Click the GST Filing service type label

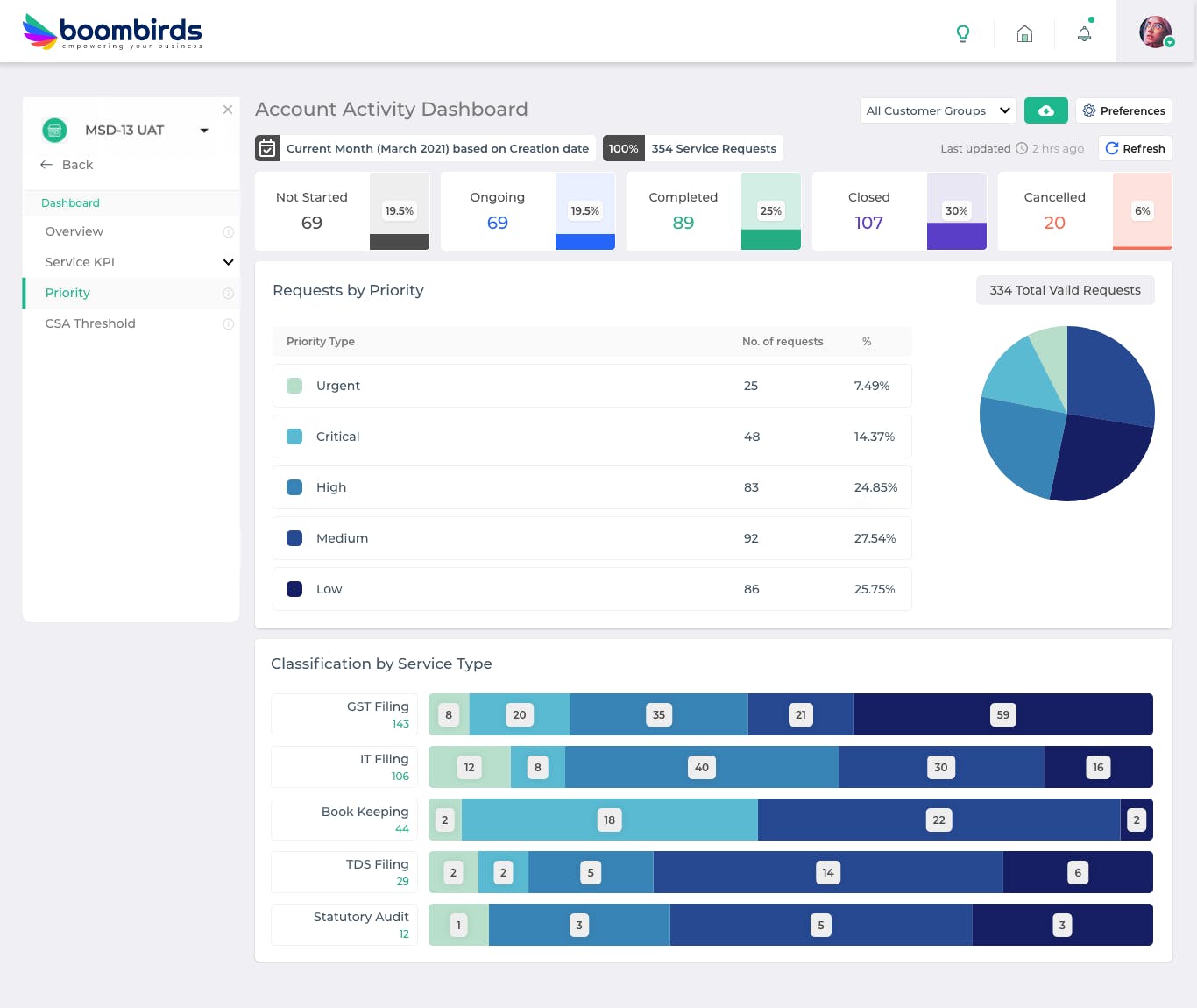tap(378, 706)
